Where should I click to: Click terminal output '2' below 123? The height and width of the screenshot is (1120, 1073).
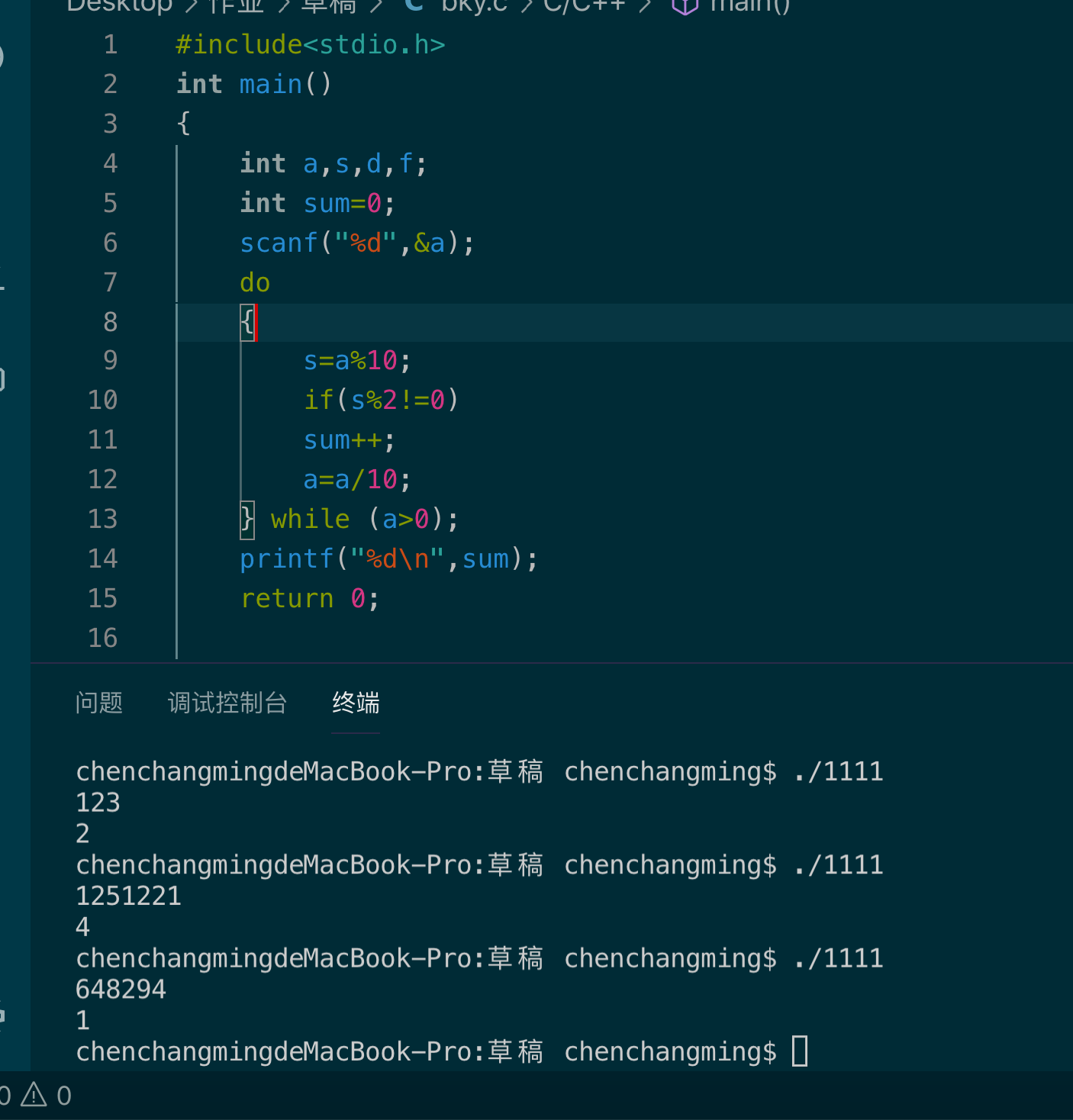click(x=82, y=834)
